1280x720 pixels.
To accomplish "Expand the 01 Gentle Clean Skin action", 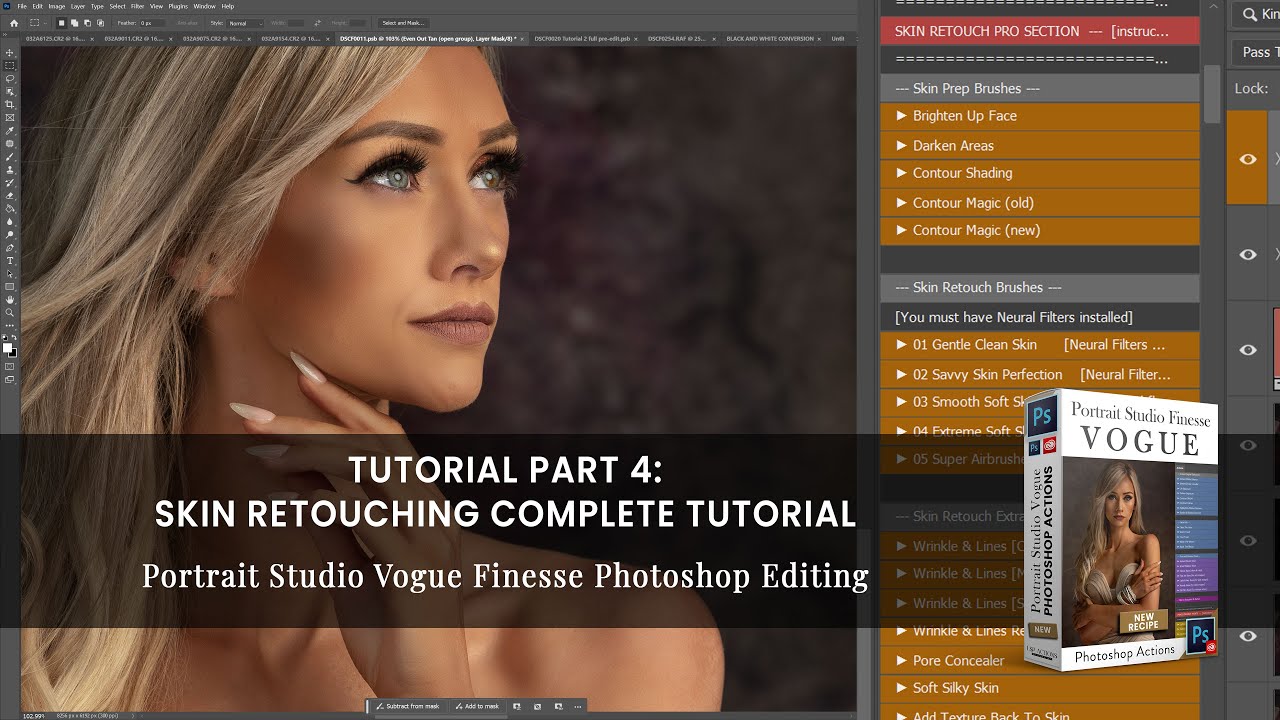I will click(x=902, y=344).
